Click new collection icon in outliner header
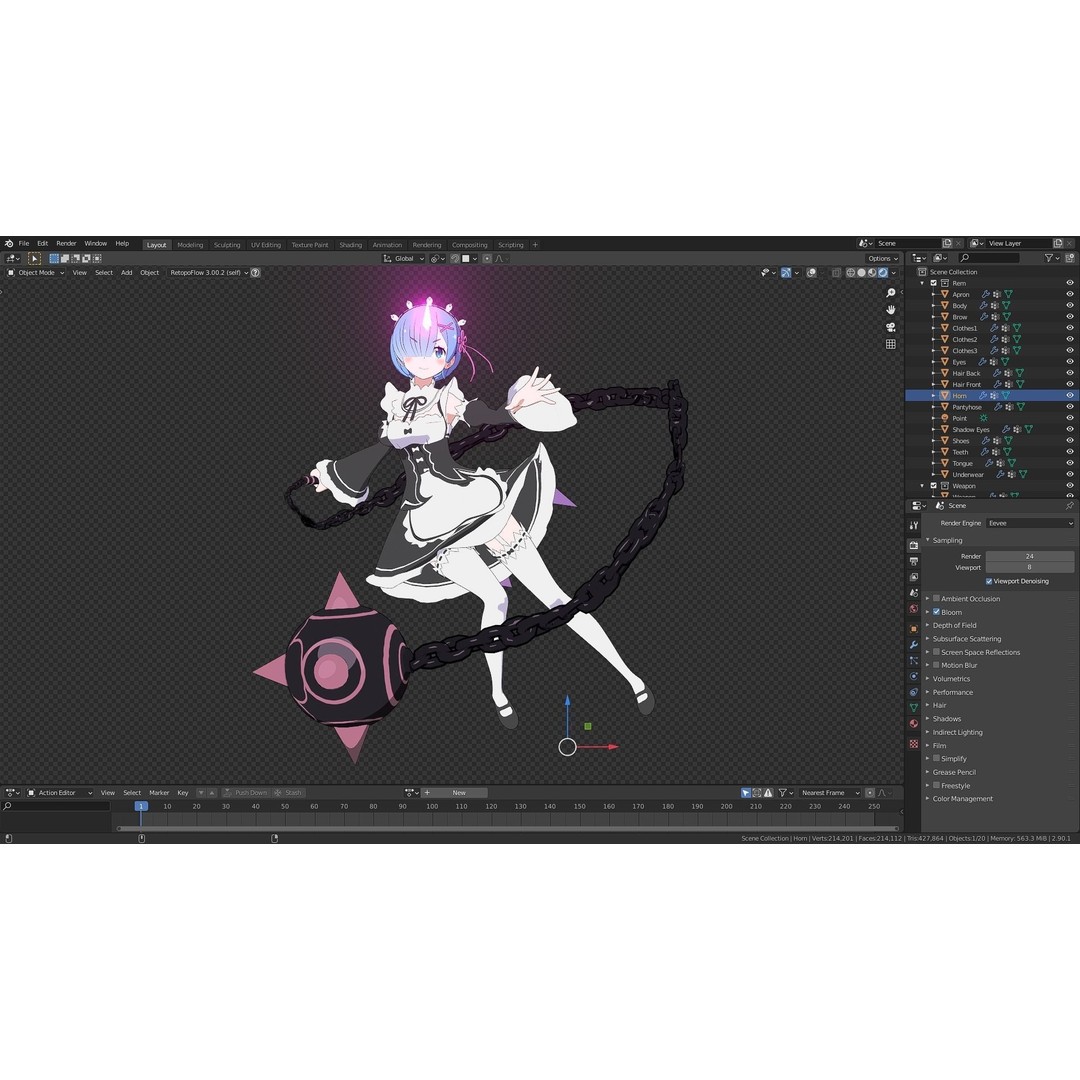Viewport: 1080px width, 1080px height. (x=1070, y=258)
